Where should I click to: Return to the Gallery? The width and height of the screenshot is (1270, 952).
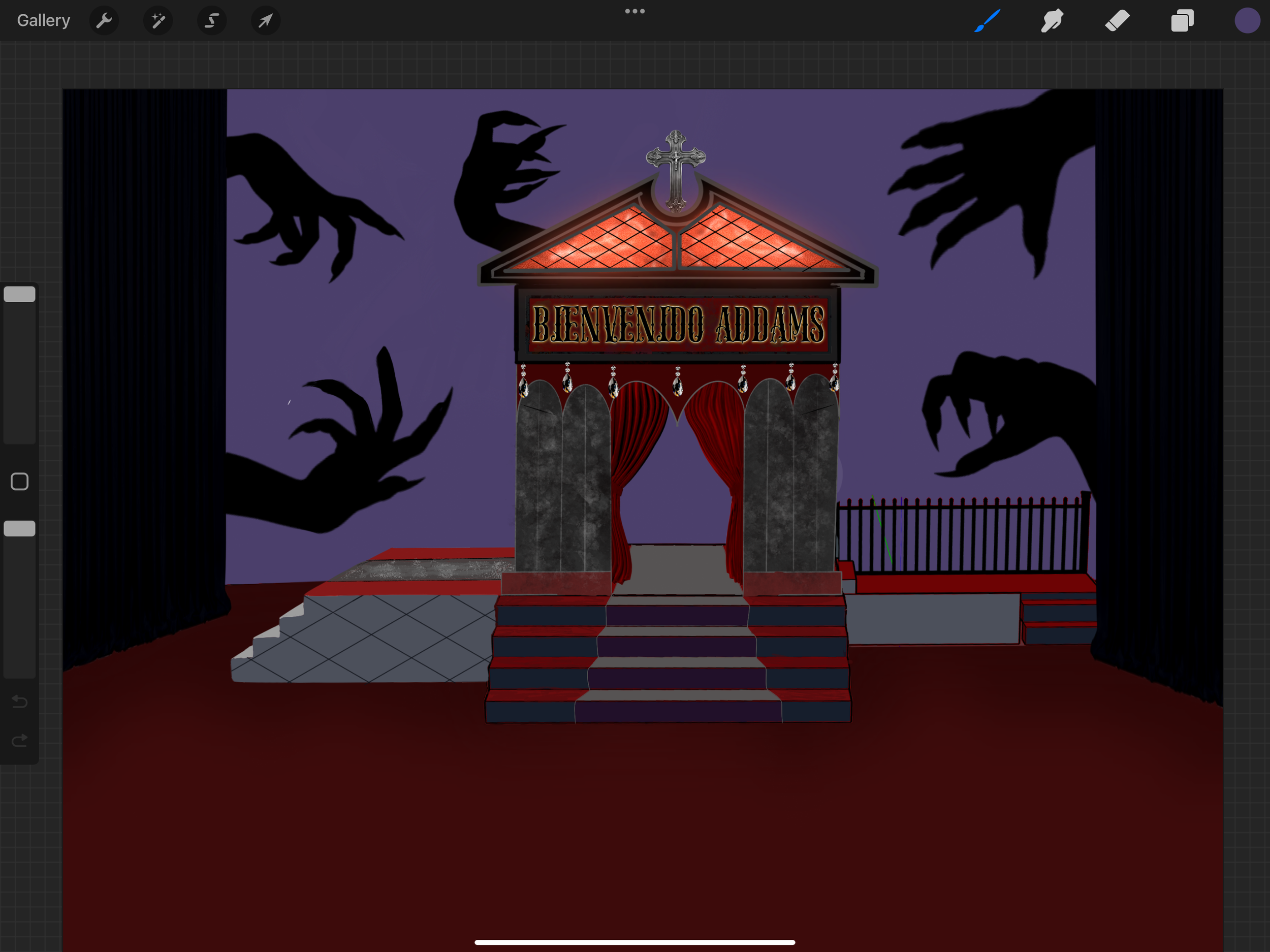click(44, 21)
